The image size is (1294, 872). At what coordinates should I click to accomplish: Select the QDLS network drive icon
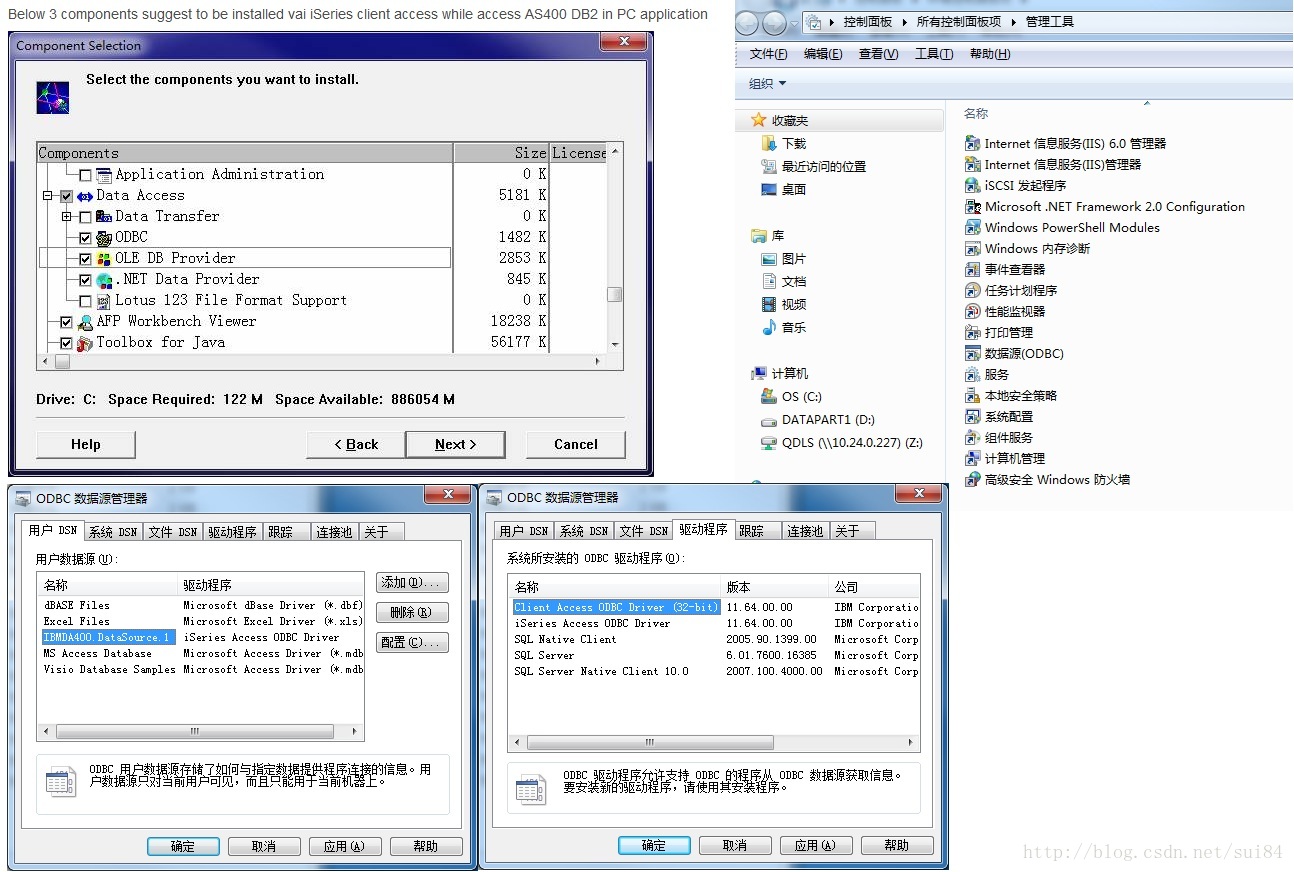768,443
